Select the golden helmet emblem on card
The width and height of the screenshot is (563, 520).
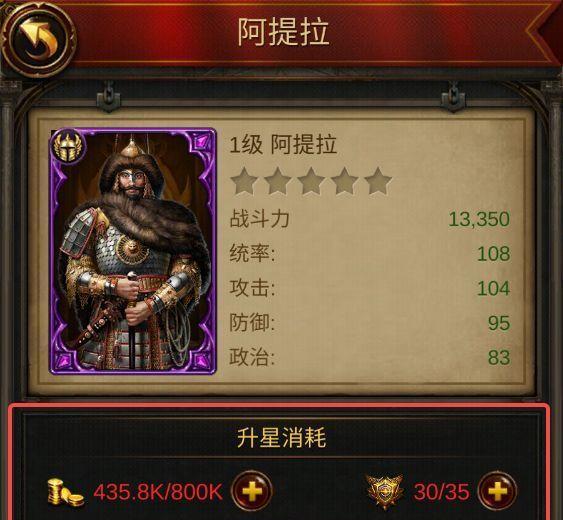point(68,147)
